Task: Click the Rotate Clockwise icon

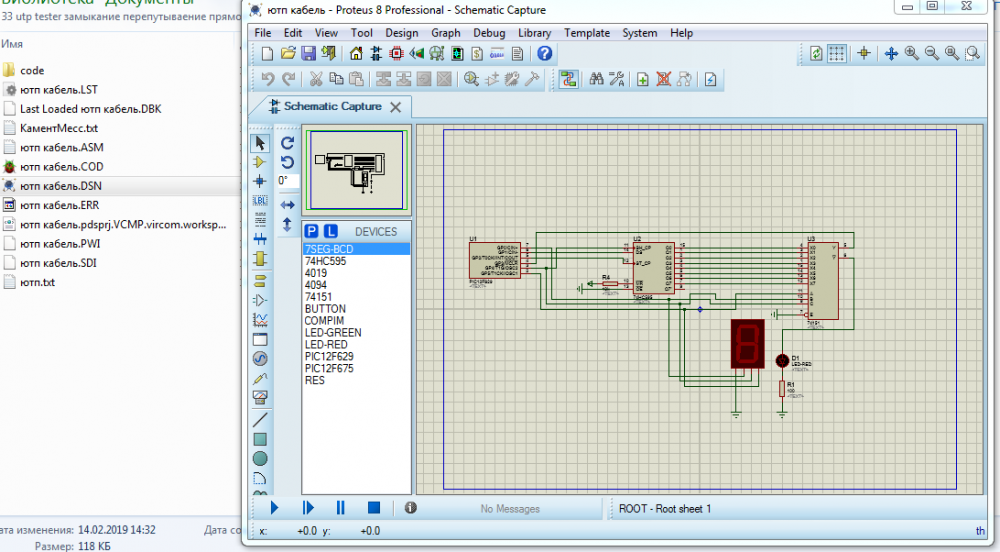Action: coord(287,143)
